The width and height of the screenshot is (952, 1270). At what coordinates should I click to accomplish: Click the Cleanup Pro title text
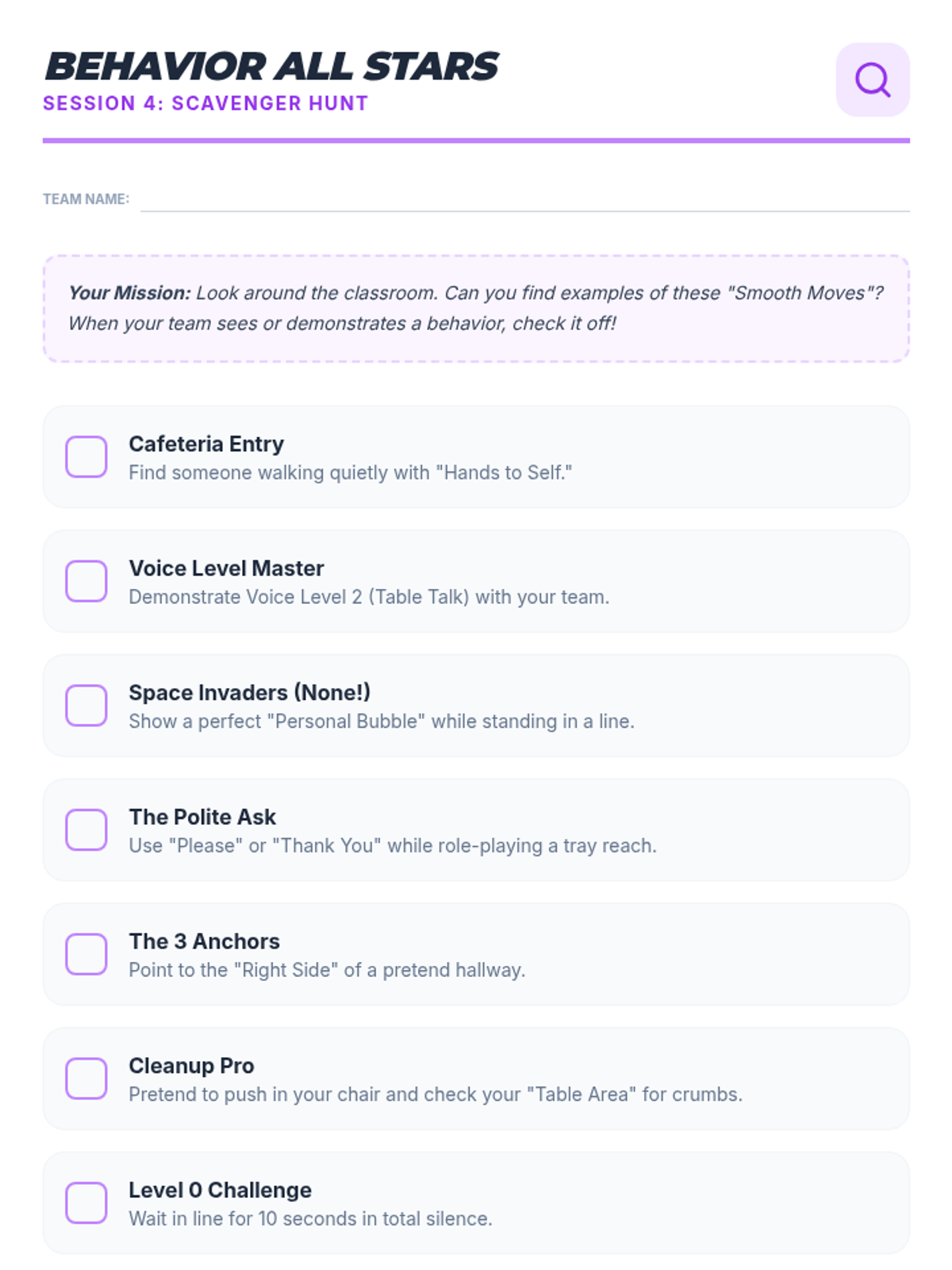click(191, 1065)
